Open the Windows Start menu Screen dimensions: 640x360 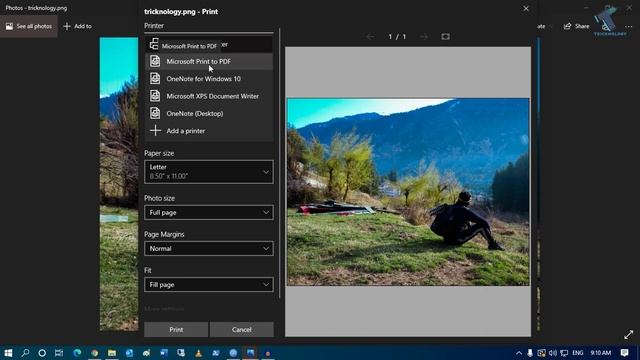point(8,353)
